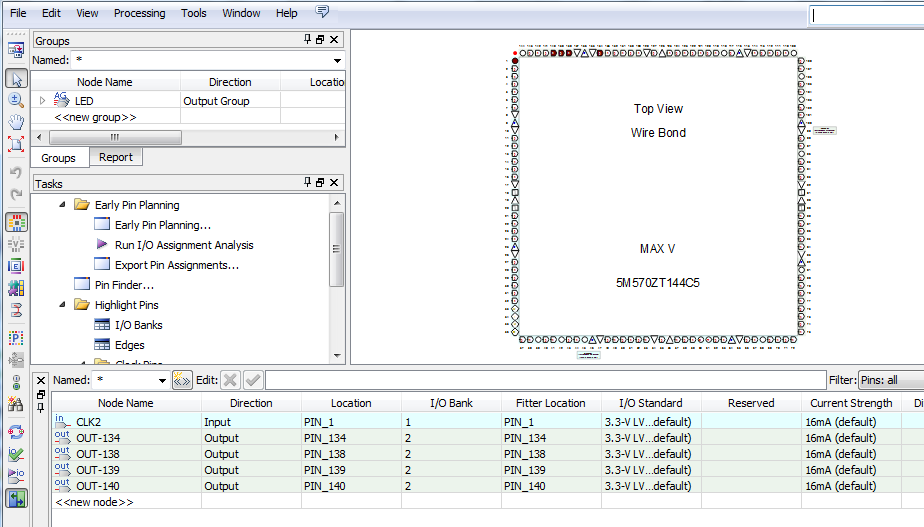Choose the hand pan tool
This screenshot has height=527, width=924.
click(x=16, y=122)
